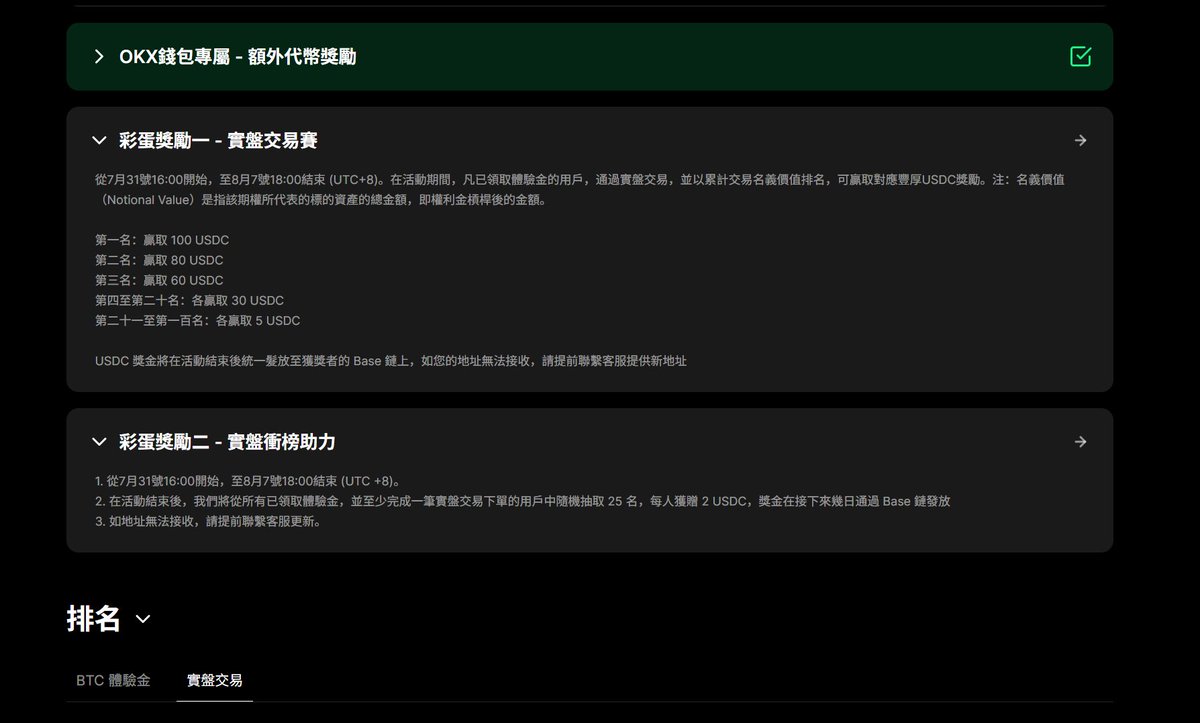Click the 排名 heading text
The image size is (1200, 723).
tap(94, 619)
